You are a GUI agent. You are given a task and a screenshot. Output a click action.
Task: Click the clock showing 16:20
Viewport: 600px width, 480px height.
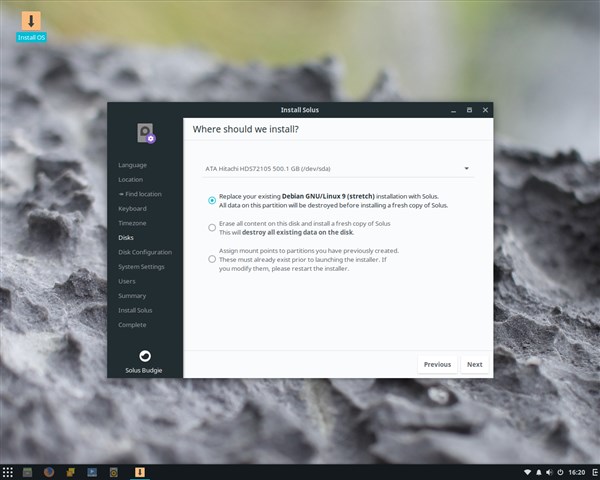pyautogui.click(x=577, y=472)
